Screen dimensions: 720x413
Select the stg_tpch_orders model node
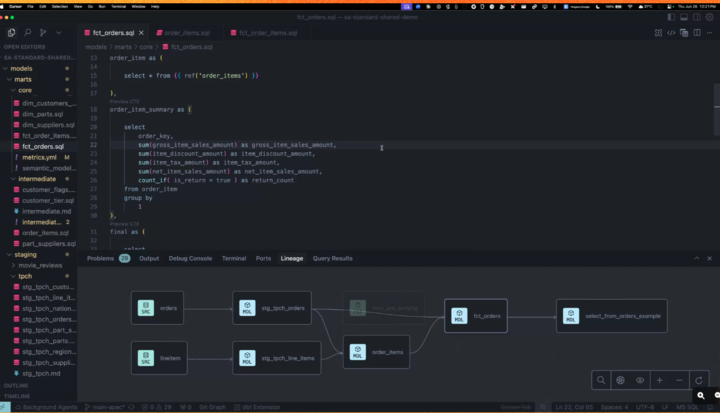coord(272,308)
